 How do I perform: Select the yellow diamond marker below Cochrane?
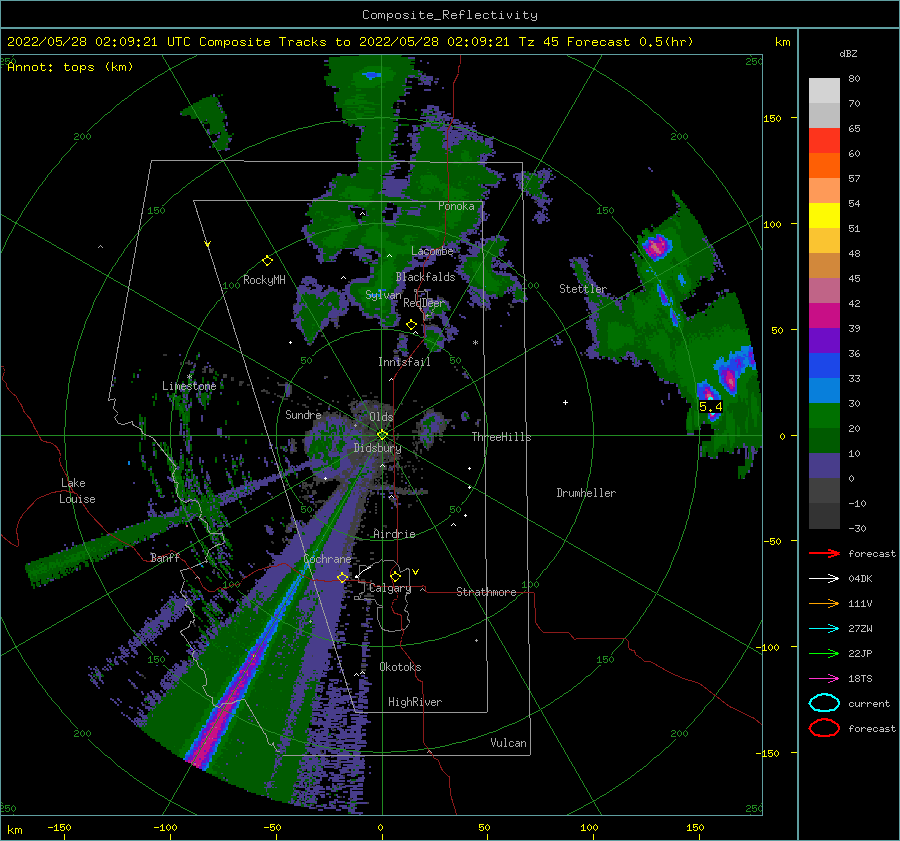point(342,577)
